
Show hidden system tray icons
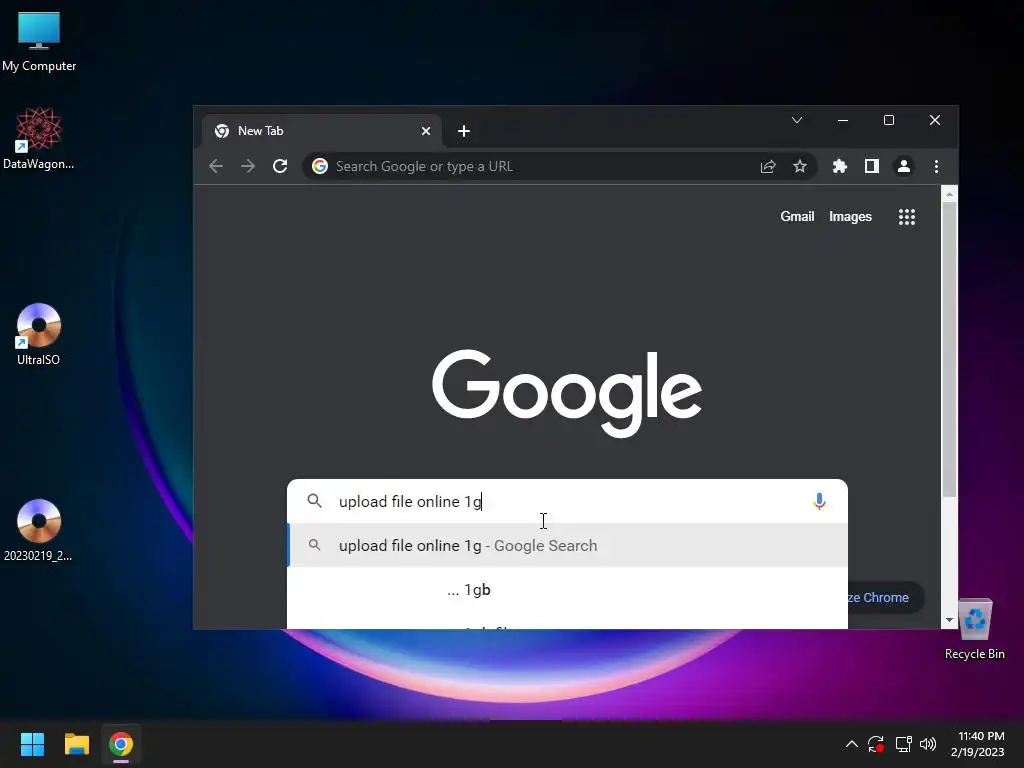(x=852, y=744)
